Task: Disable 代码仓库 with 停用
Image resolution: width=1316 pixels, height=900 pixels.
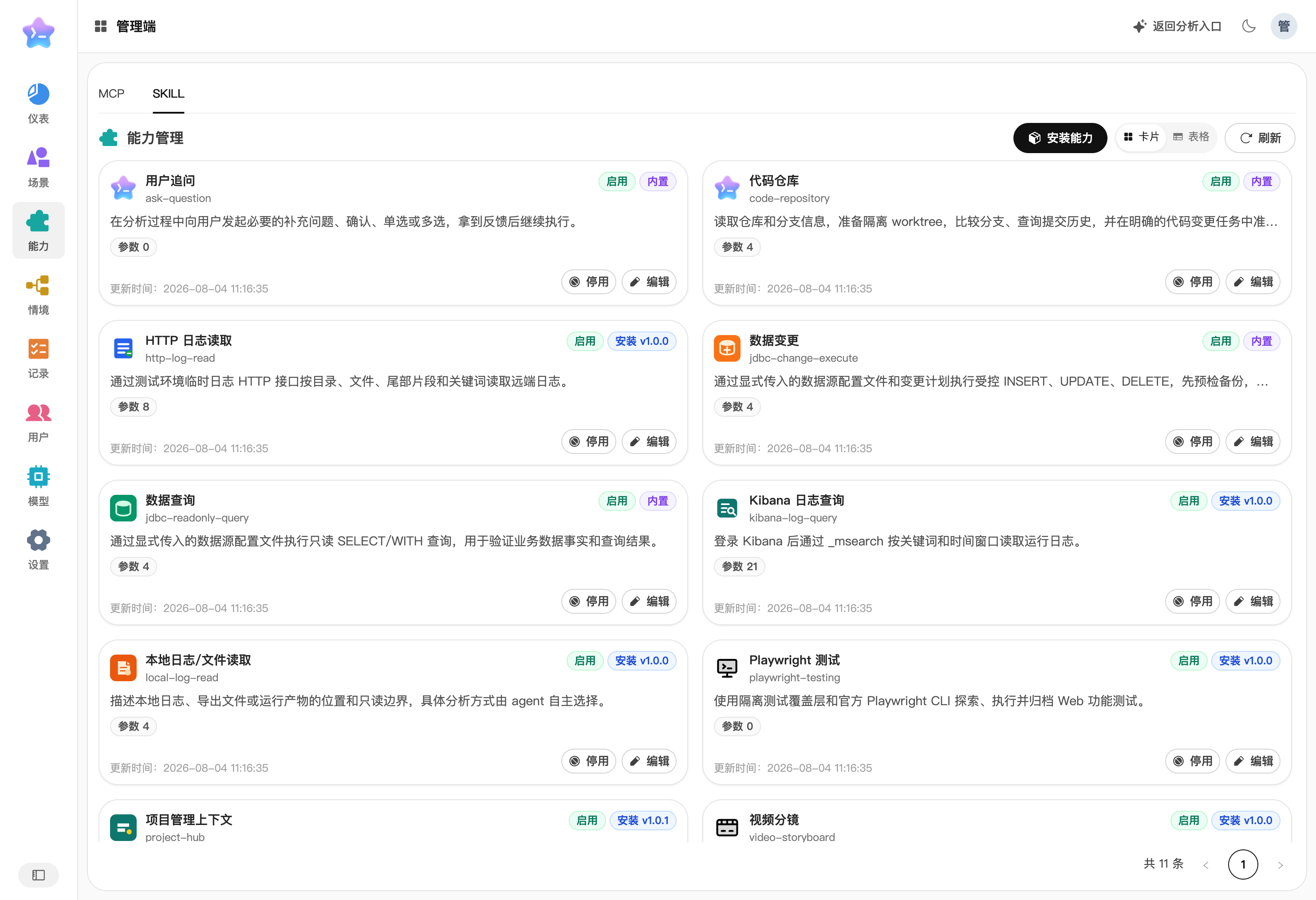Action: tap(1192, 281)
